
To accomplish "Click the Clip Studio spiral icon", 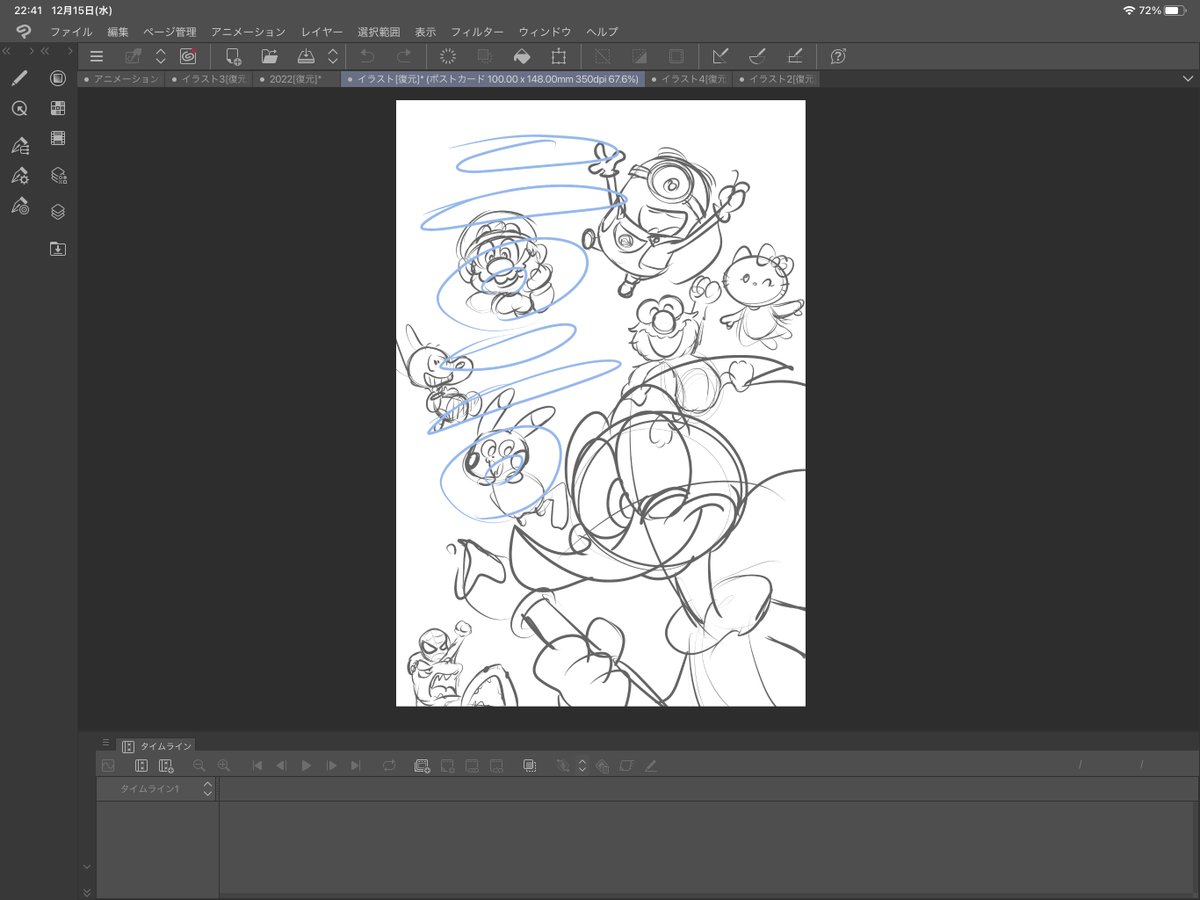I will (187, 57).
